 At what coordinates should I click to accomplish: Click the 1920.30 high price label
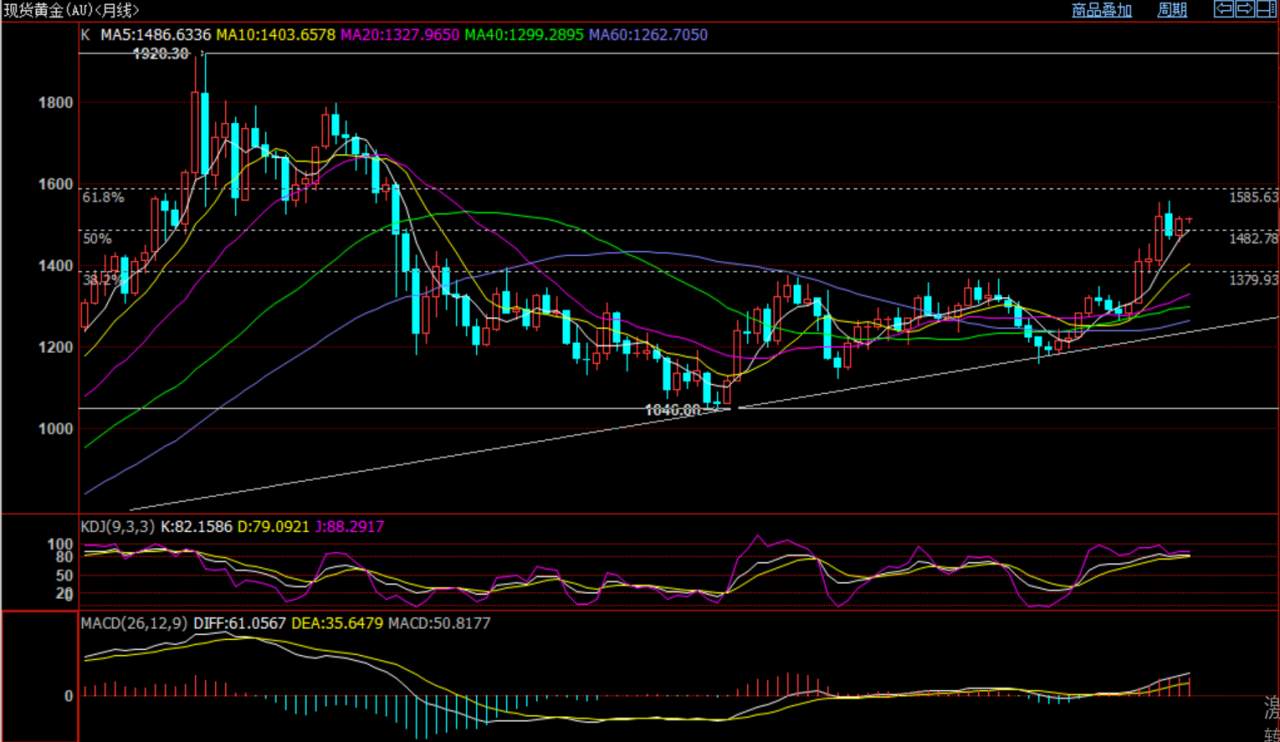(x=161, y=54)
